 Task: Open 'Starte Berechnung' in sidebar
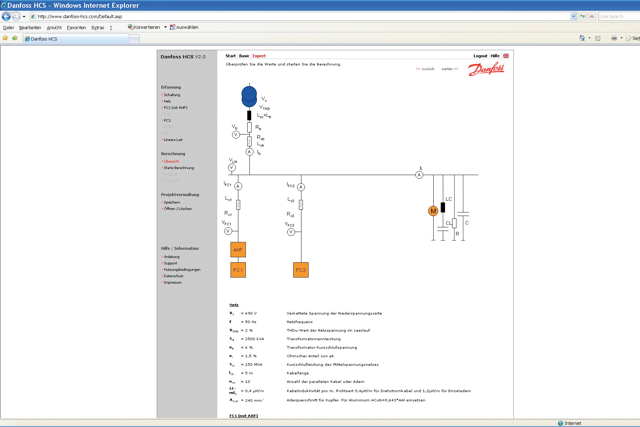coord(179,168)
